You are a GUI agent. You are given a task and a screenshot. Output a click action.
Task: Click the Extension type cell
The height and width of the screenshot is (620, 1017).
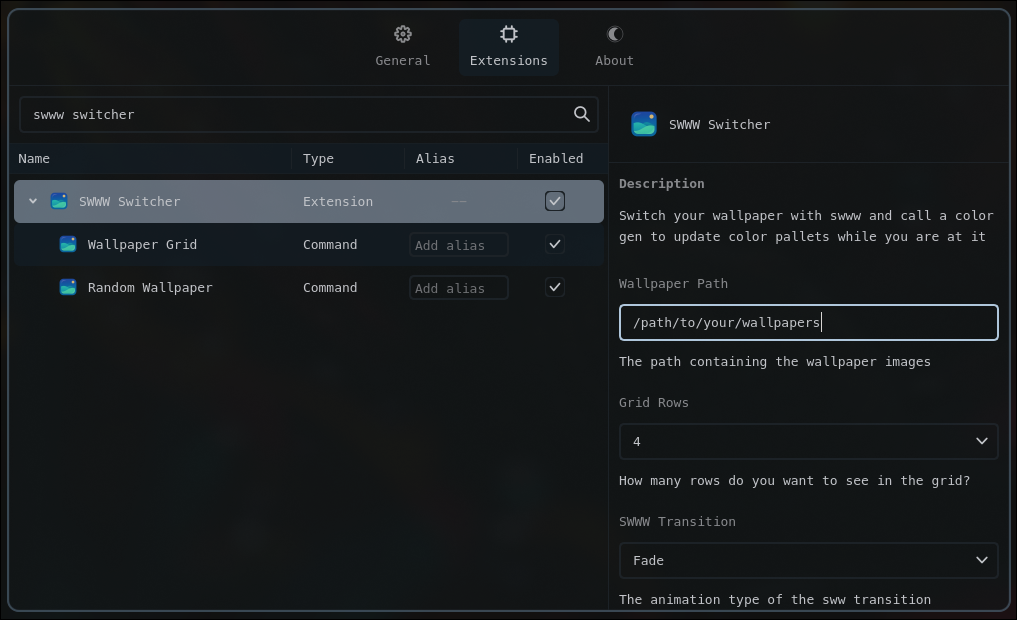point(338,201)
